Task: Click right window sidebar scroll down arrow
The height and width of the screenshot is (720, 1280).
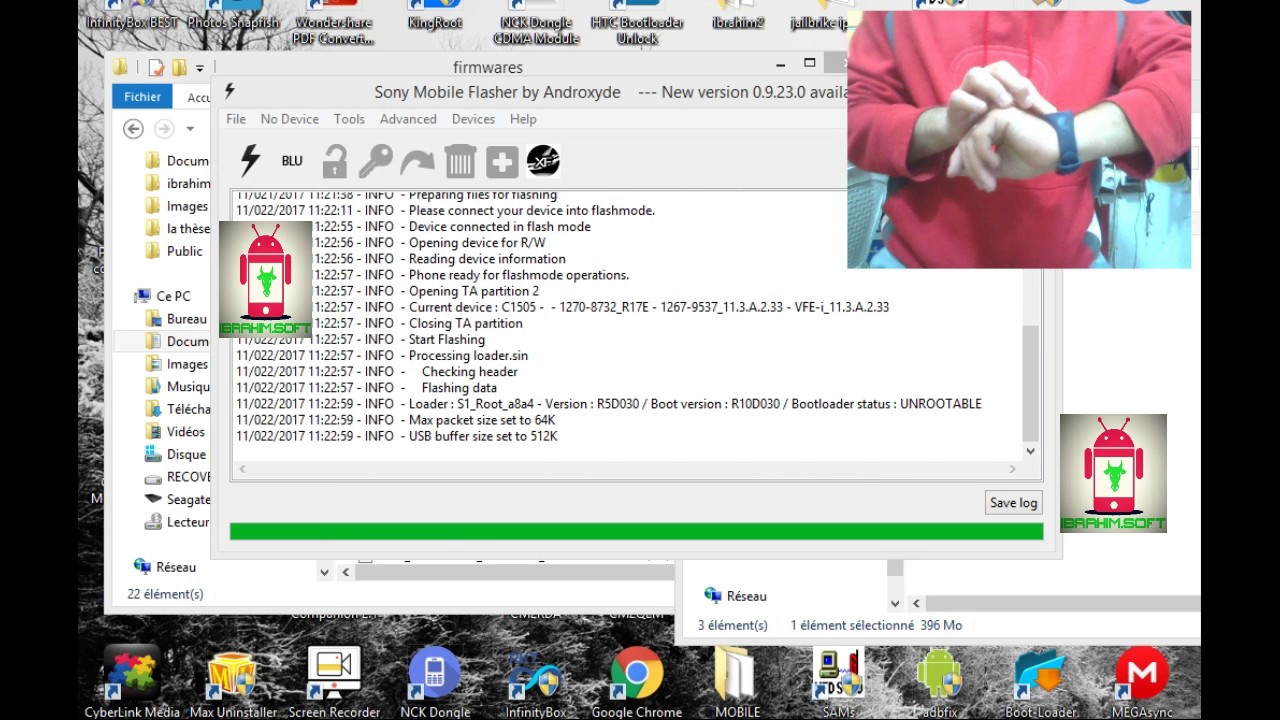Action: pyautogui.click(x=895, y=603)
